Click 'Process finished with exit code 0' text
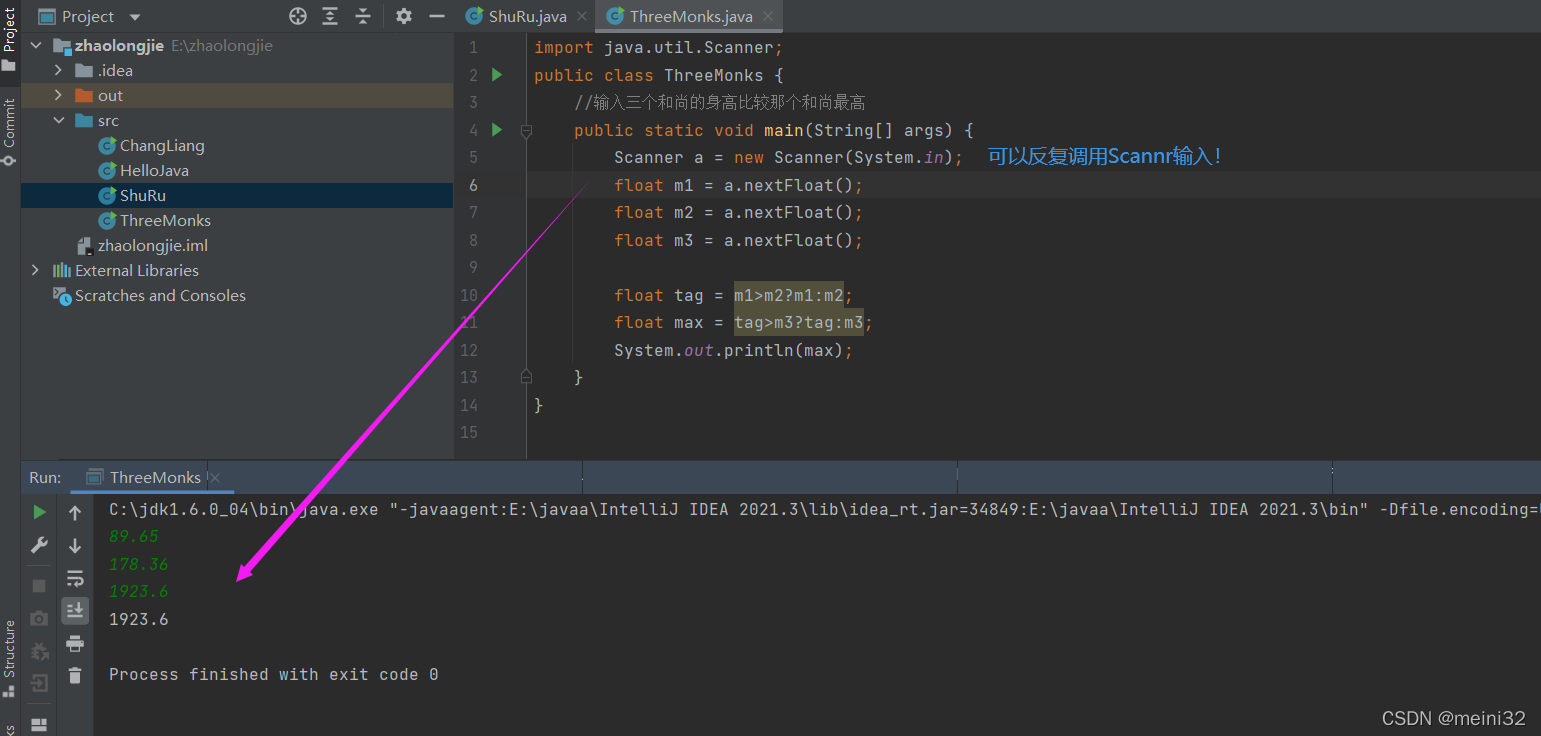The height and width of the screenshot is (736, 1541). pyautogui.click(x=273, y=674)
